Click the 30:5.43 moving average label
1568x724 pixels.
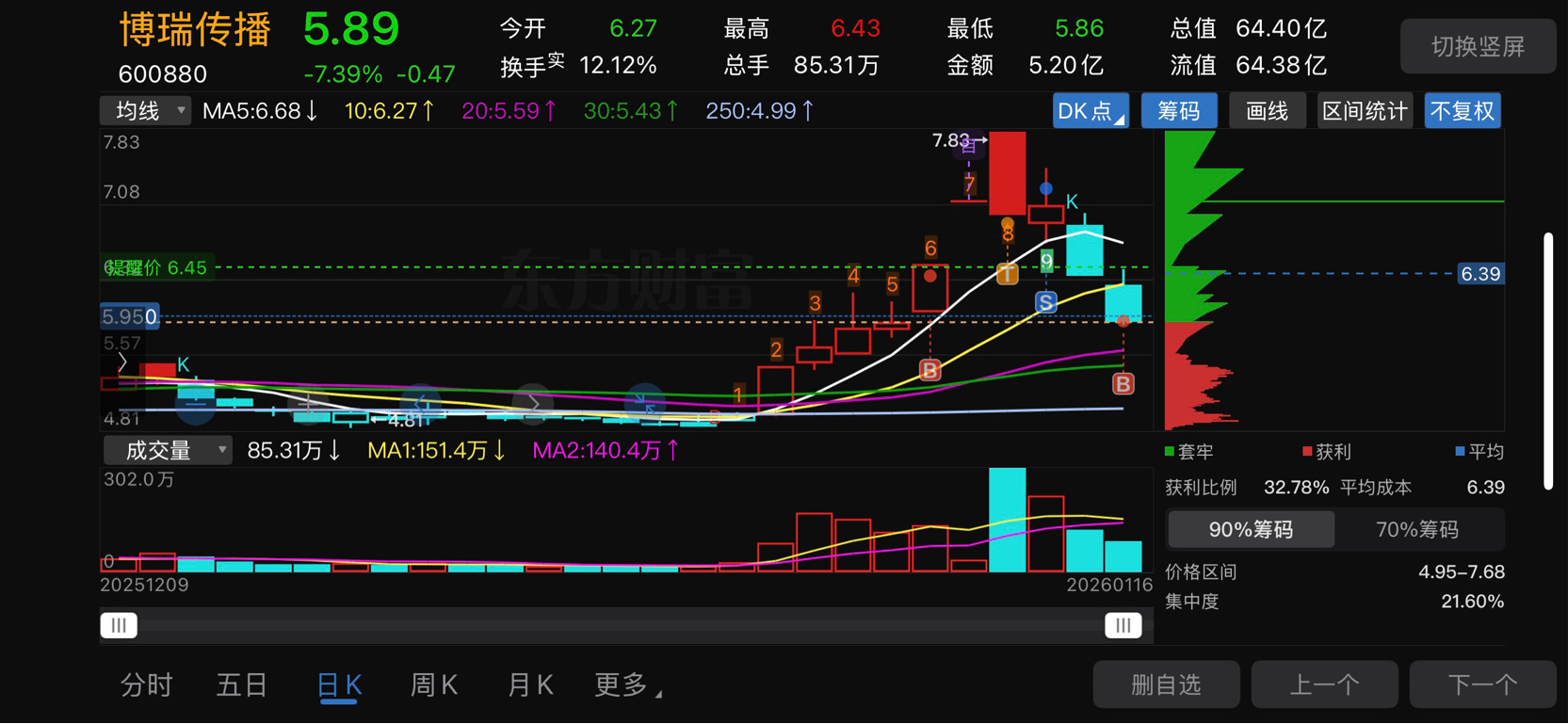tap(631, 111)
